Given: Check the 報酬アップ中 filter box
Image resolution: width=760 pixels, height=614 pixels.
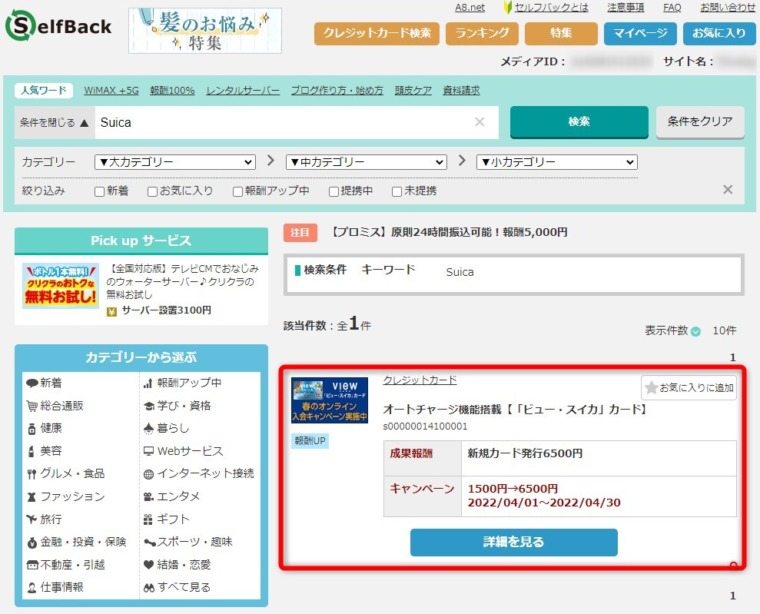Looking at the screenshot, I should click(238, 191).
